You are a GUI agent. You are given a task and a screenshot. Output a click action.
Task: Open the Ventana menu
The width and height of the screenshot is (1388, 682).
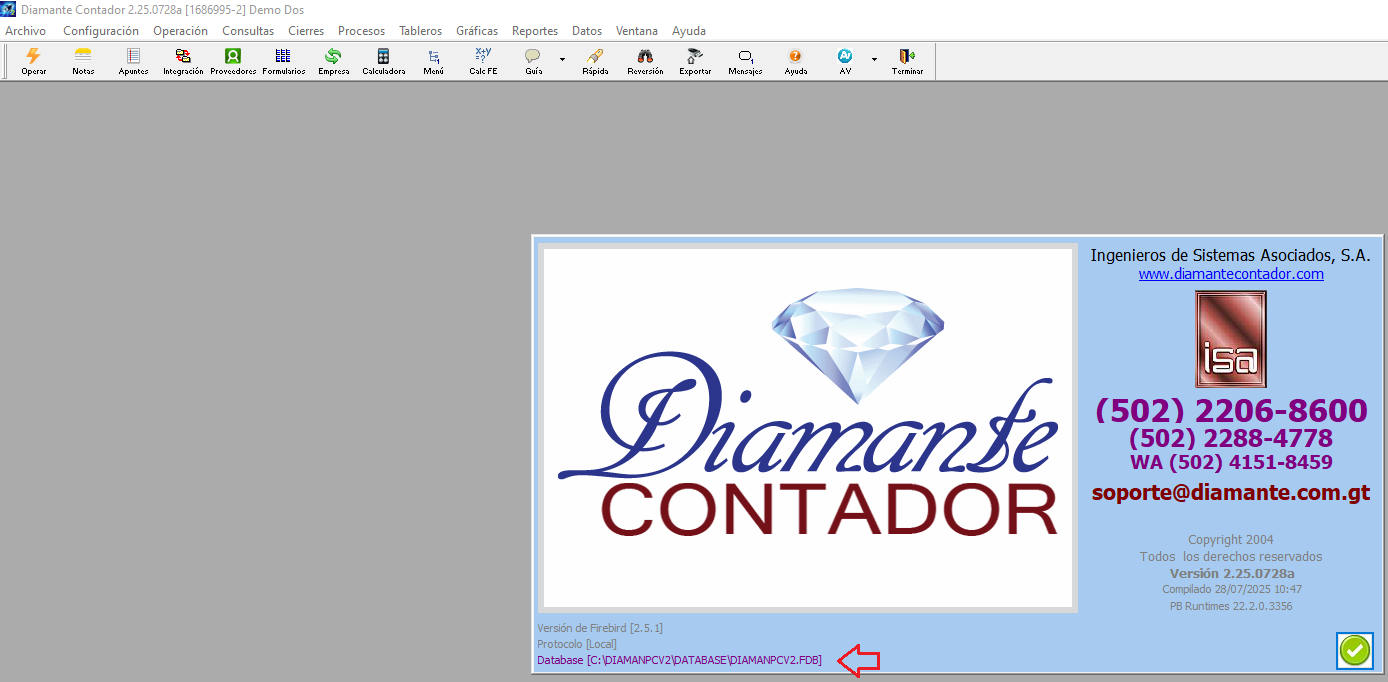point(637,31)
